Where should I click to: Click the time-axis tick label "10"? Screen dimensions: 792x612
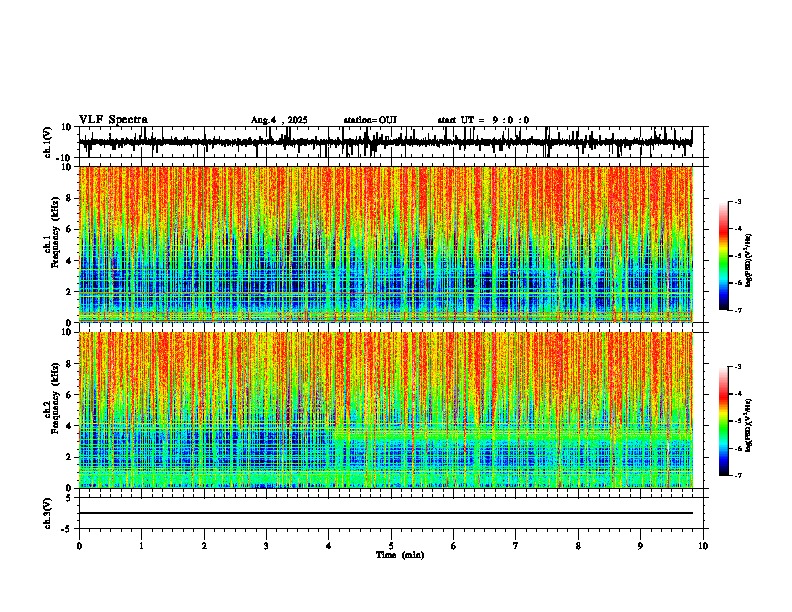703,546
